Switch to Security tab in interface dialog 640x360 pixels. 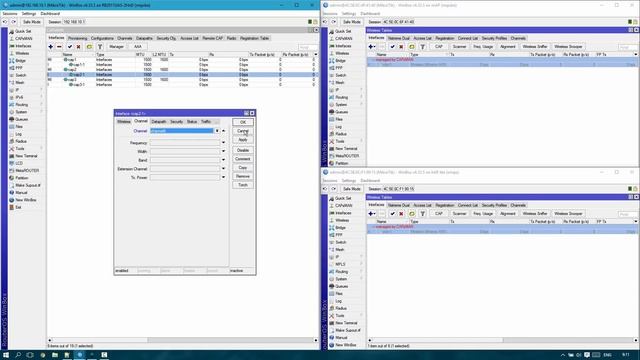pos(176,122)
